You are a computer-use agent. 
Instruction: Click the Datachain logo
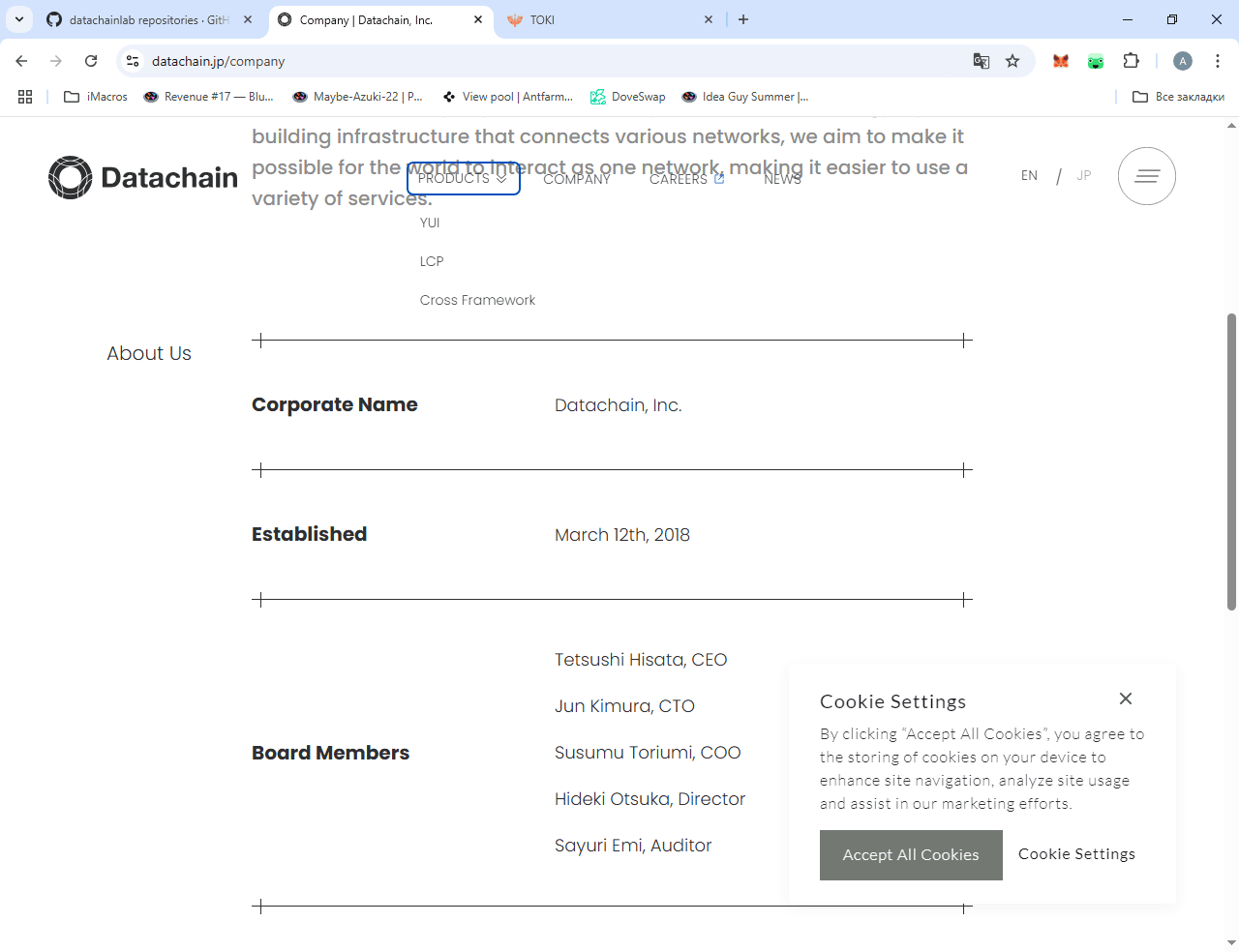coord(143,177)
